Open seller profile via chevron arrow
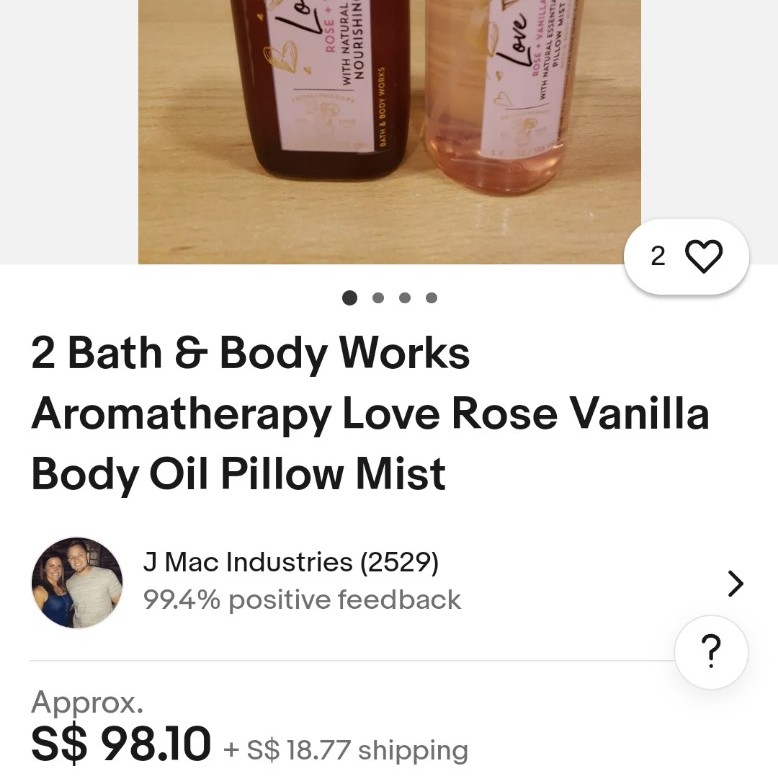This screenshot has width=778, height=778. (x=735, y=583)
